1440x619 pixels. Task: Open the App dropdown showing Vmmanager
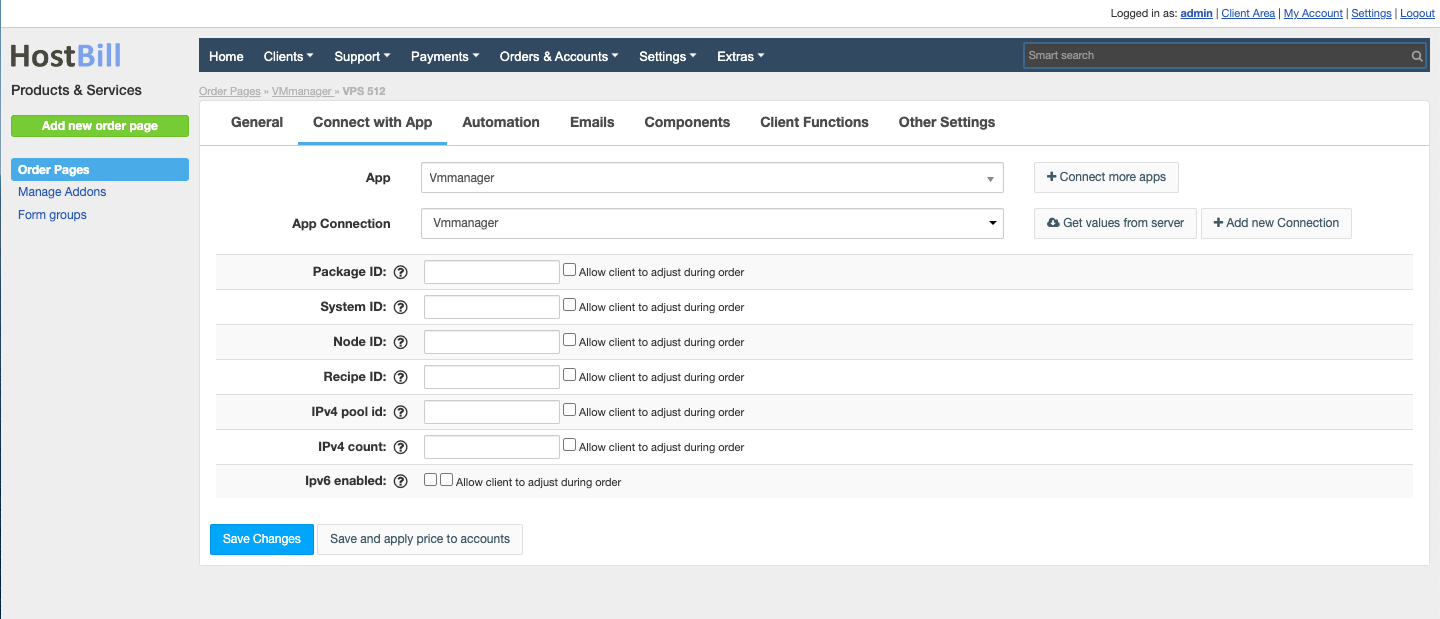711,177
